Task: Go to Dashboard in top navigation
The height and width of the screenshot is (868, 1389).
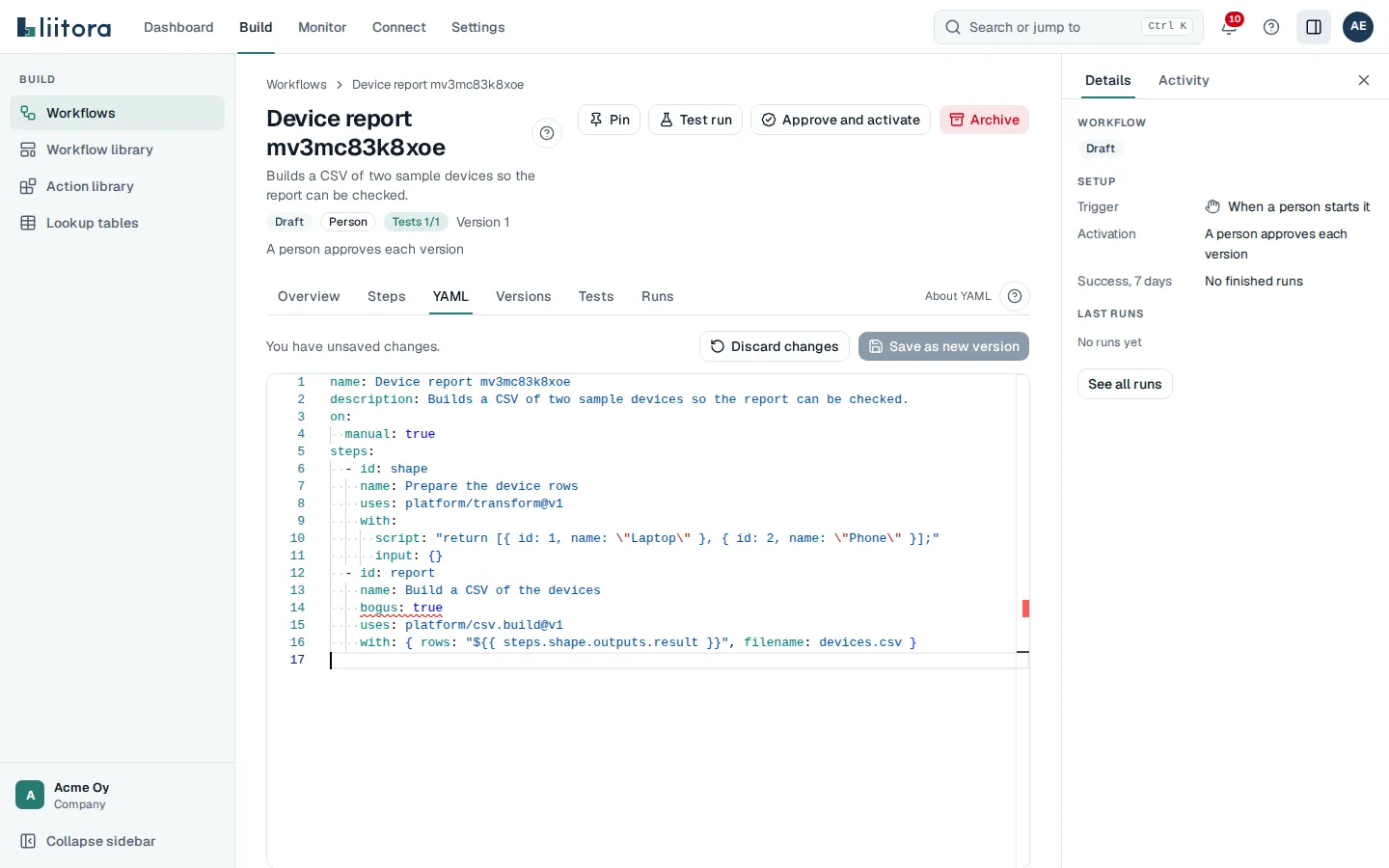Action: coord(178,27)
